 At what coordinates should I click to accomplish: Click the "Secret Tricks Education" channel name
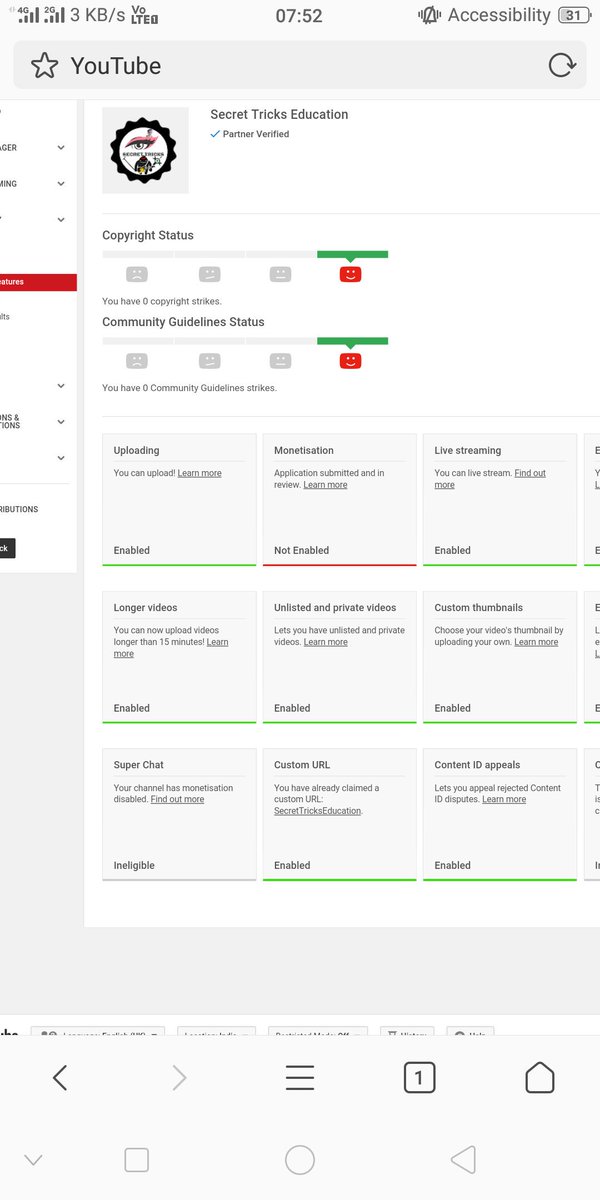point(279,114)
